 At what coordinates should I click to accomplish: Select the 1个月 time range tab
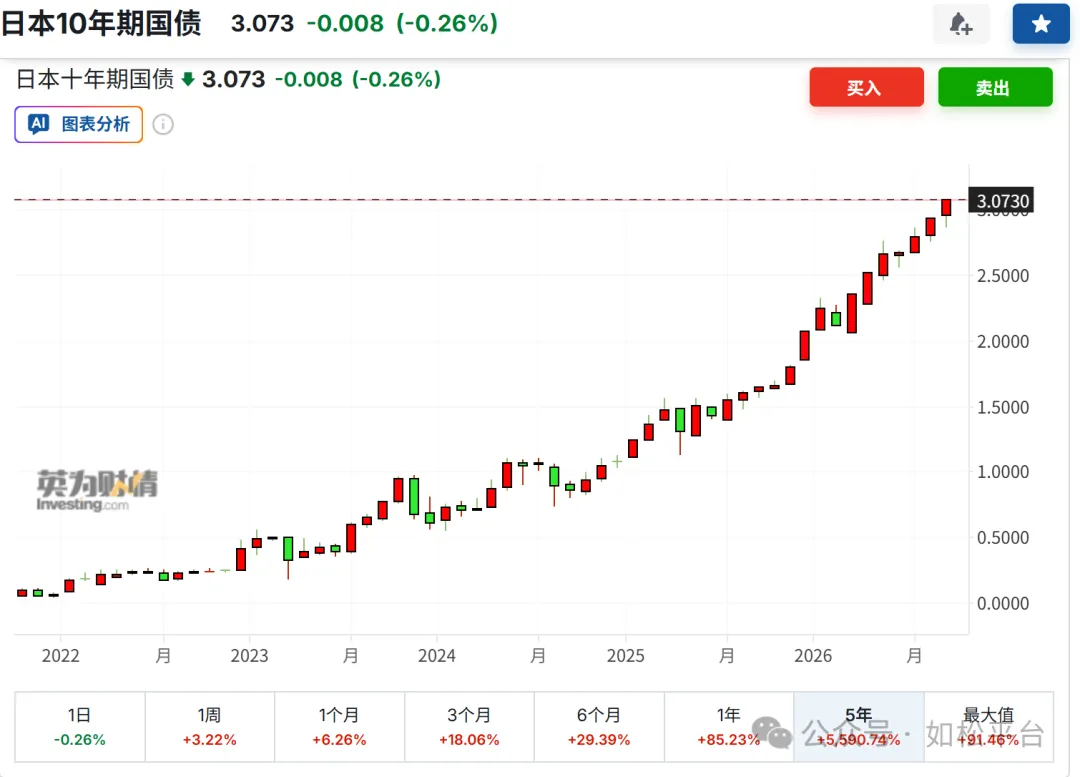click(x=339, y=727)
